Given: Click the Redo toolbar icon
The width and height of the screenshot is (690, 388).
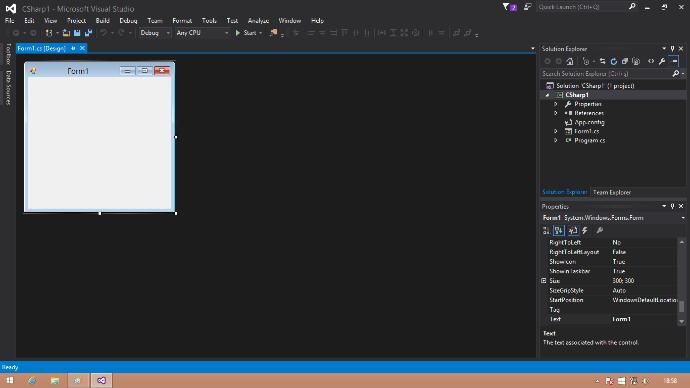Looking at the screenshot, I should (121, 33).
